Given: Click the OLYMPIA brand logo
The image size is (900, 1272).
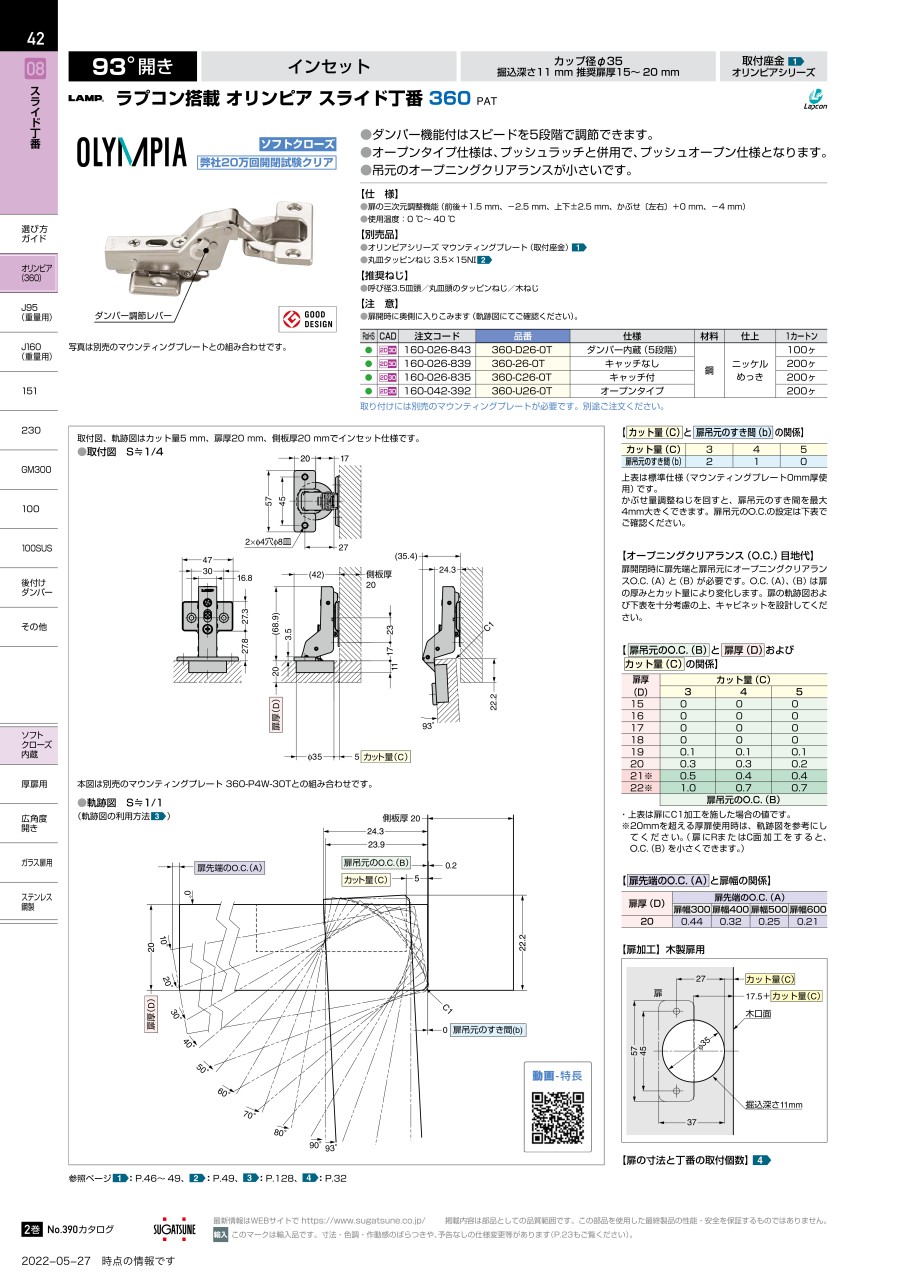Looking at the screenshot, I should [132, 152].
